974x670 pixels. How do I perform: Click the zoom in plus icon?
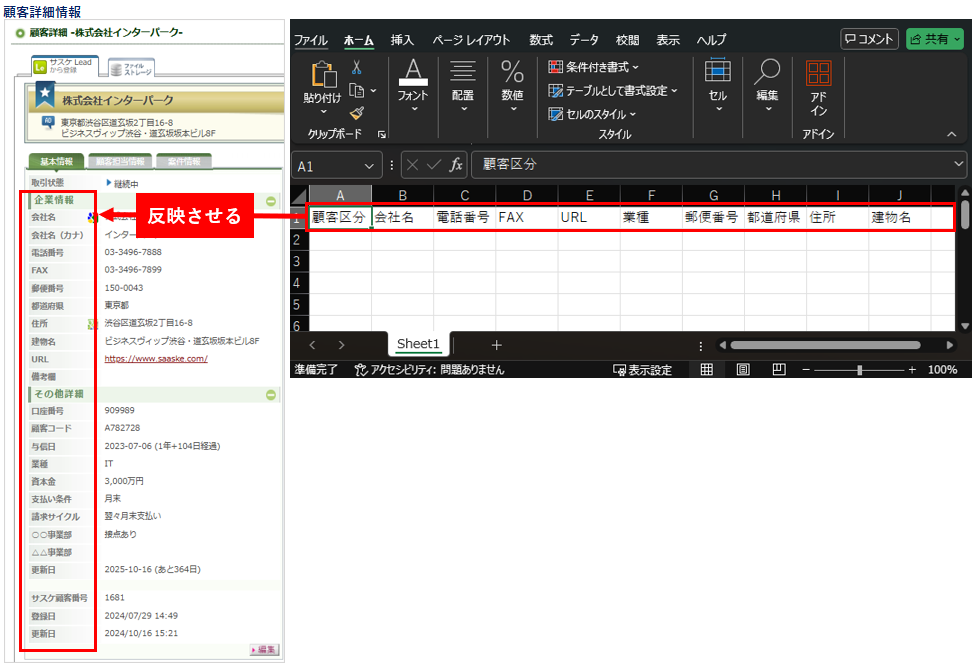click(912, 370)
